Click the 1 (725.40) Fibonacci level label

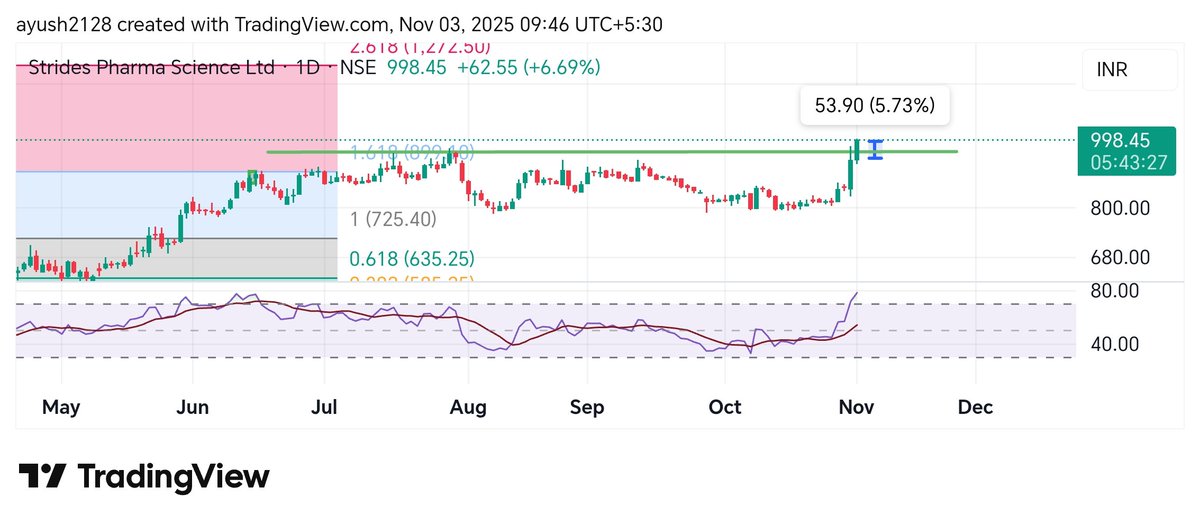(395, 218)
